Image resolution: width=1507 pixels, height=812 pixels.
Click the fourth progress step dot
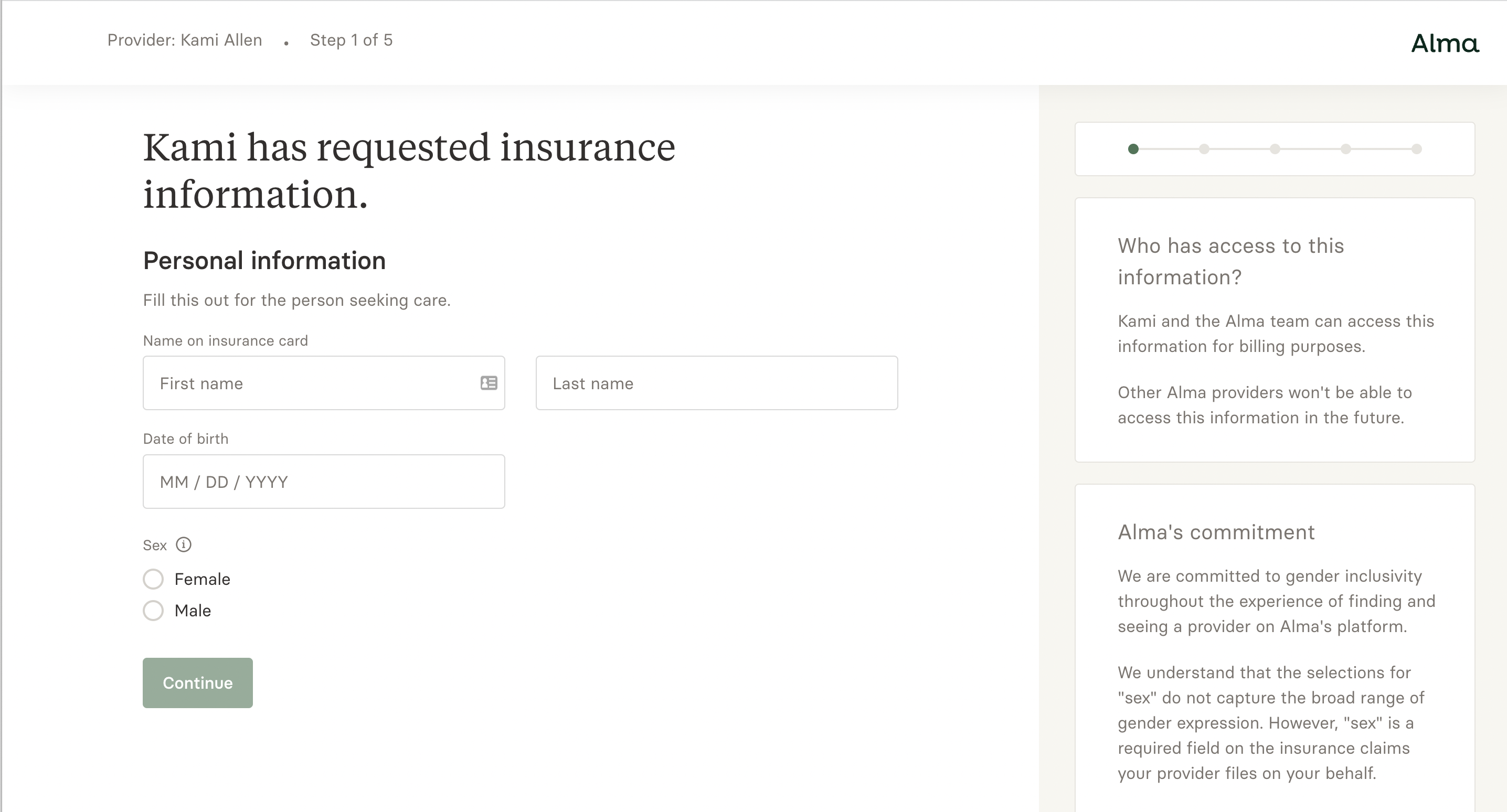click(1345, 149)
